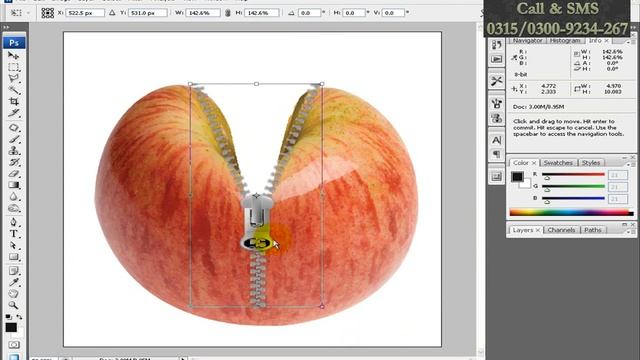Open the Actions panel dock icon
640x360 pixels.
coord(497,60)
